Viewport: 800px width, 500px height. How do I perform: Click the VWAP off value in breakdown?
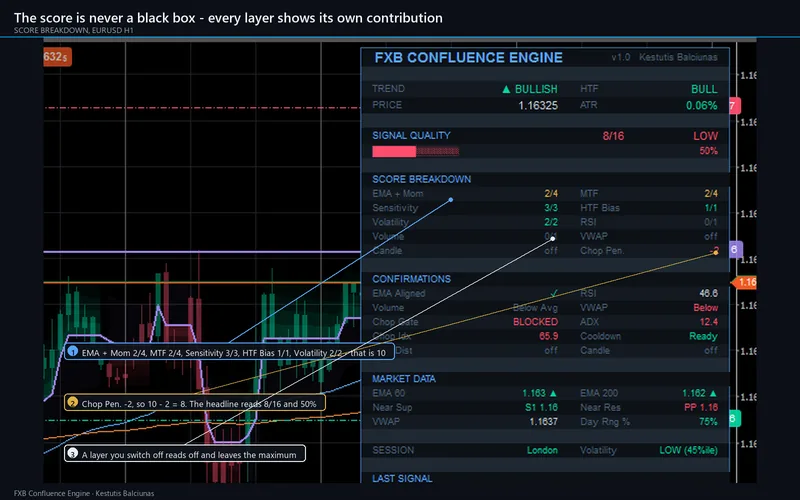click(711, 236)
